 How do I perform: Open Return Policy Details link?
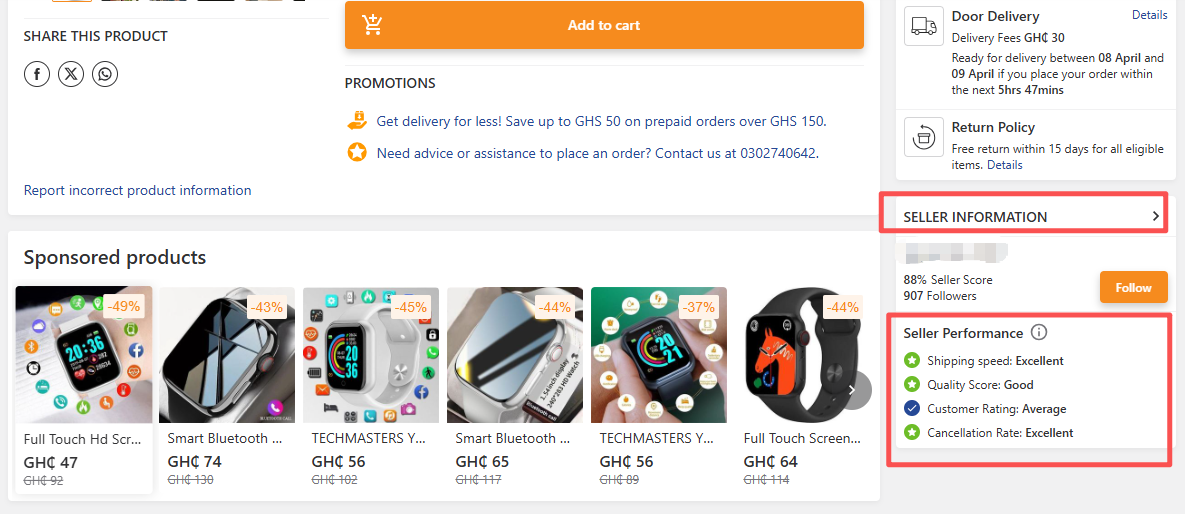[1004, 165]
